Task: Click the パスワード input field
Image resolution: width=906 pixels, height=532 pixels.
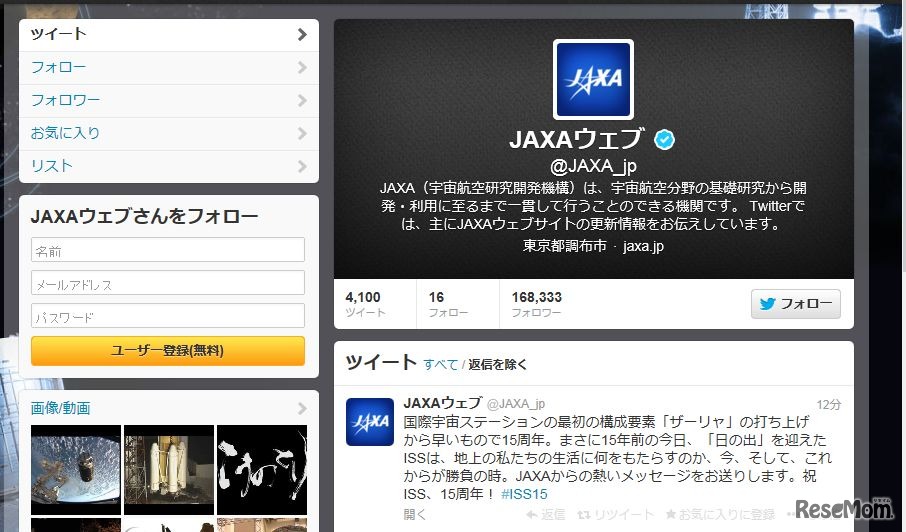Action: [168, 315]
